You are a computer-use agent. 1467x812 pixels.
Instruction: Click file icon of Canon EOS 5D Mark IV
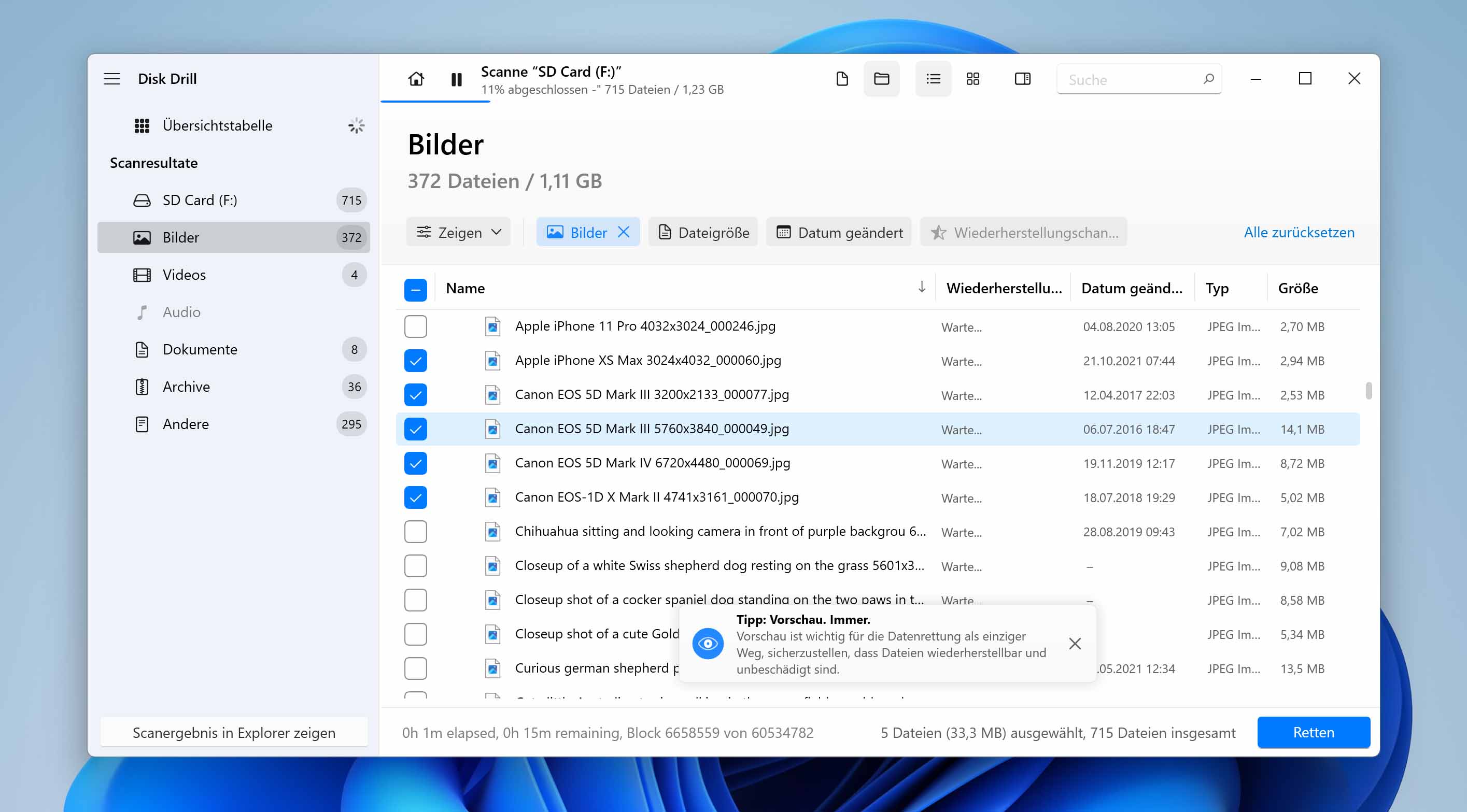click(492, 463)
